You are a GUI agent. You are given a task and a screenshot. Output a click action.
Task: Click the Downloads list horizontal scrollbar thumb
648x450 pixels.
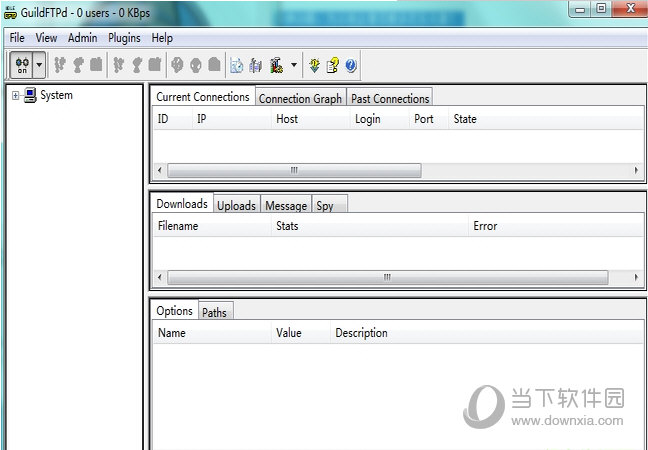(388, 277)
